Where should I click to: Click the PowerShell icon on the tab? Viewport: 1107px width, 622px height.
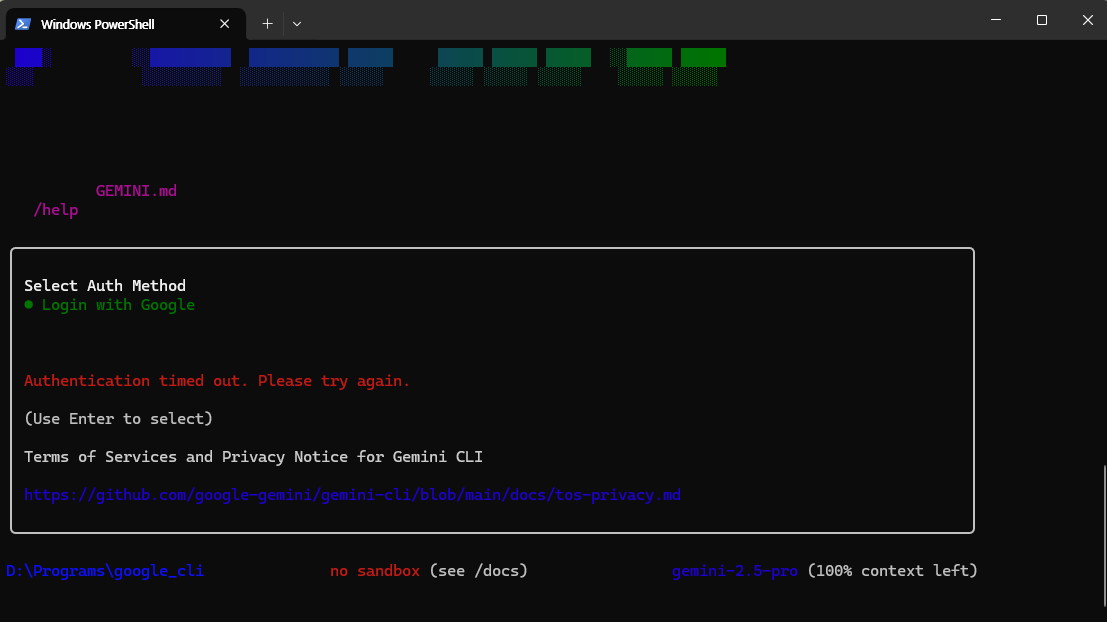pos(23,24)
